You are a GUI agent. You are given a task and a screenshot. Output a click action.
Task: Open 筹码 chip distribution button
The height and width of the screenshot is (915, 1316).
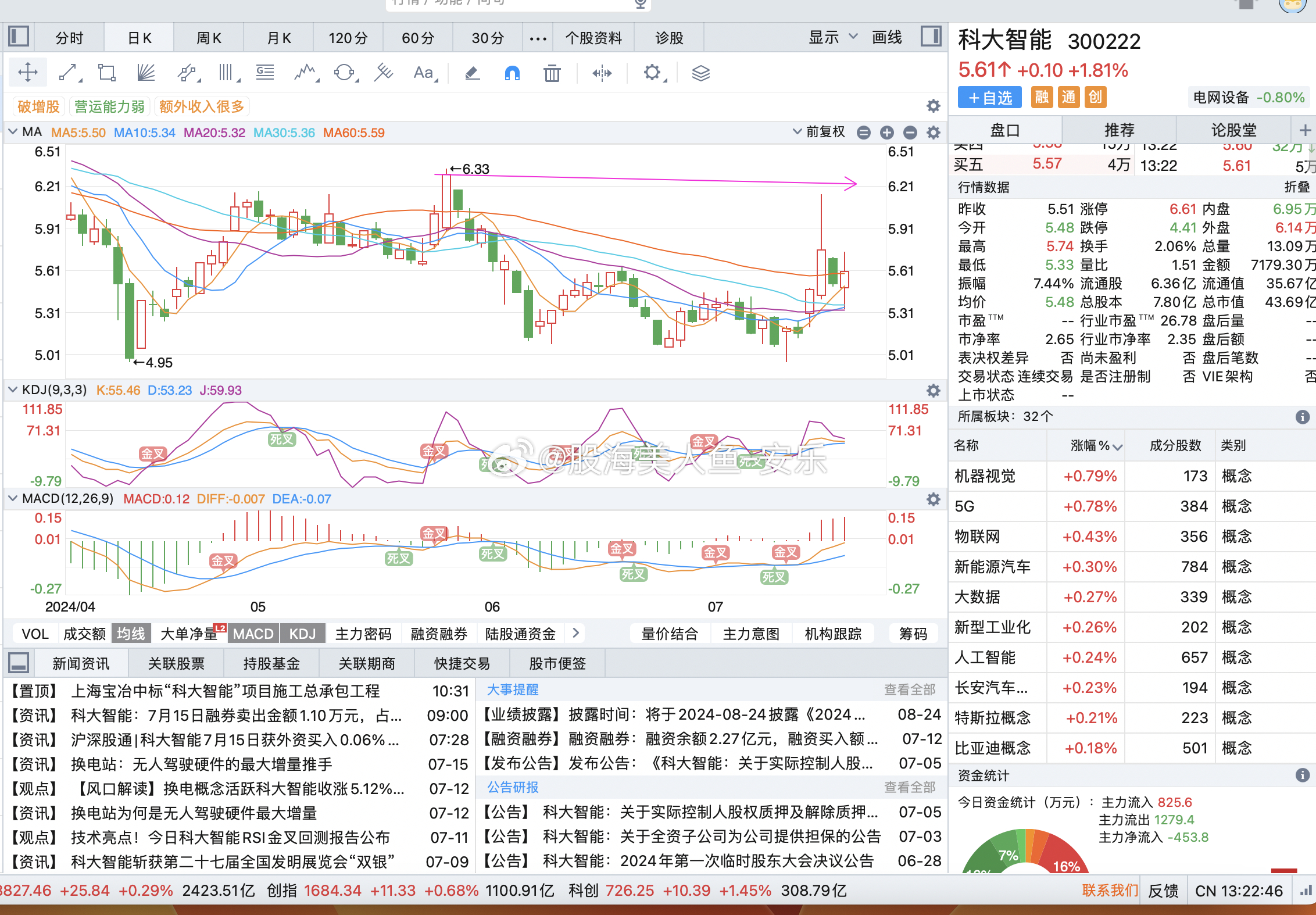(913, 634)
